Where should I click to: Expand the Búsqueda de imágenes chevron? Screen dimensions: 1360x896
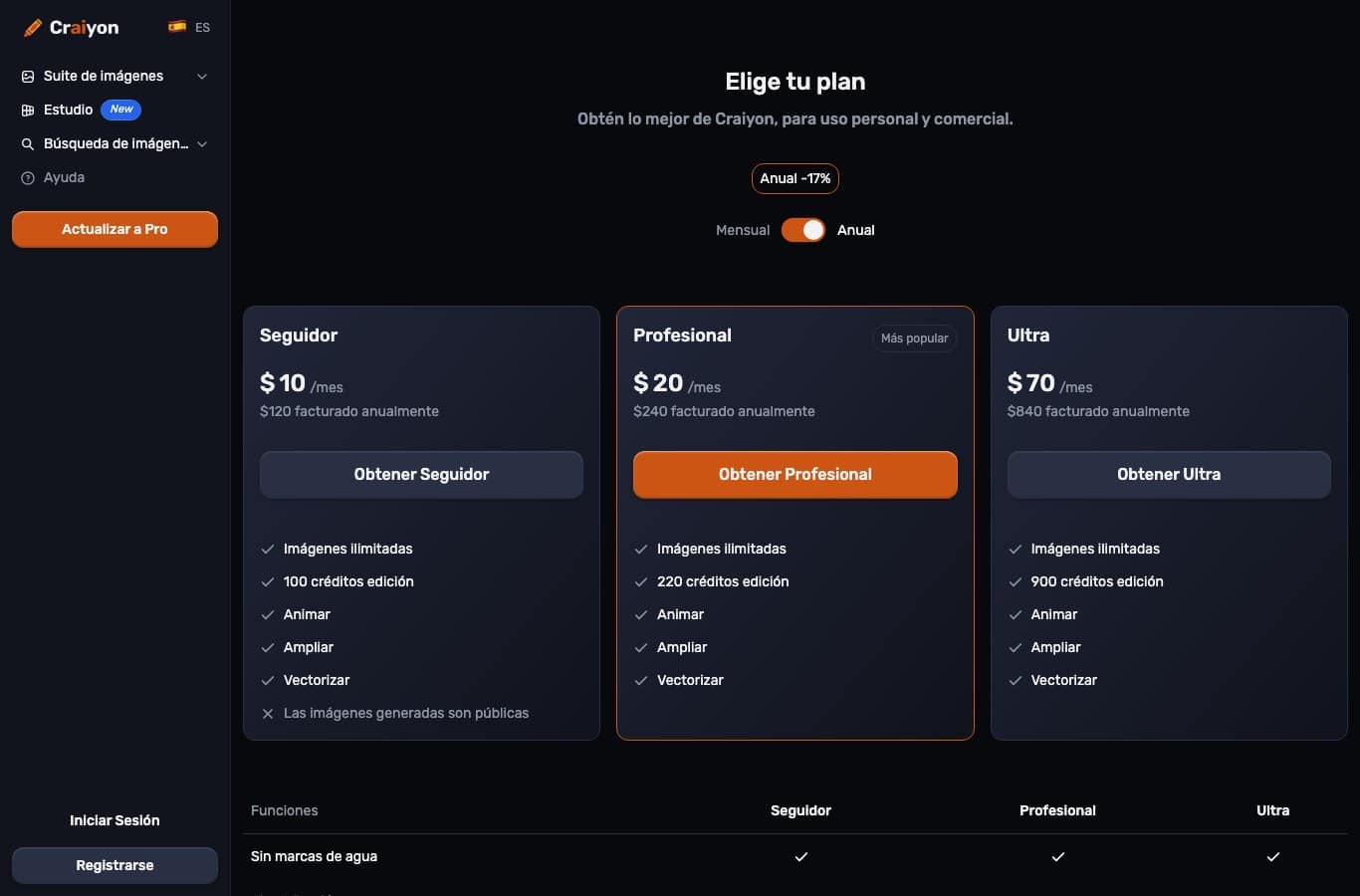[x=202, y=144]
